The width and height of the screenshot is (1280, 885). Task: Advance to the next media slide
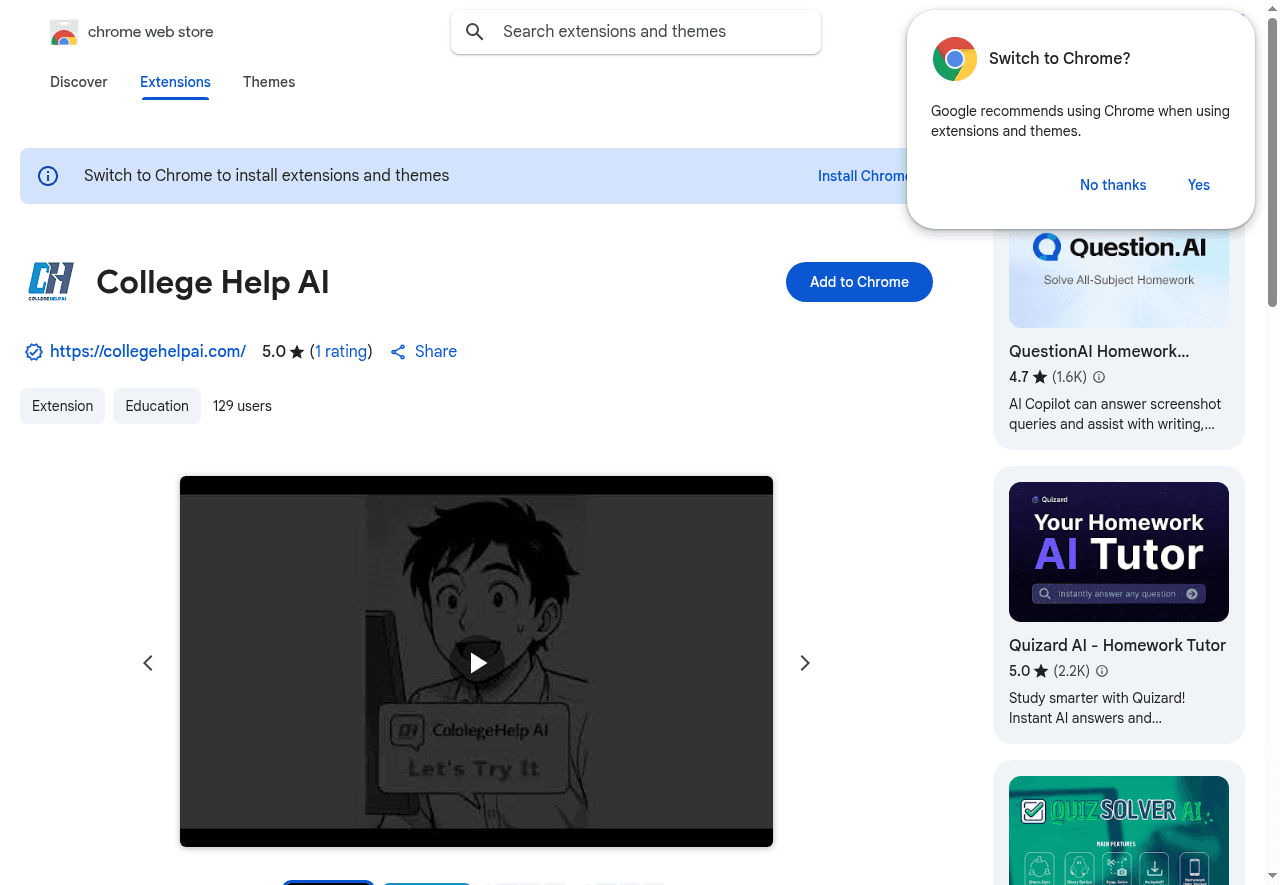805,662
